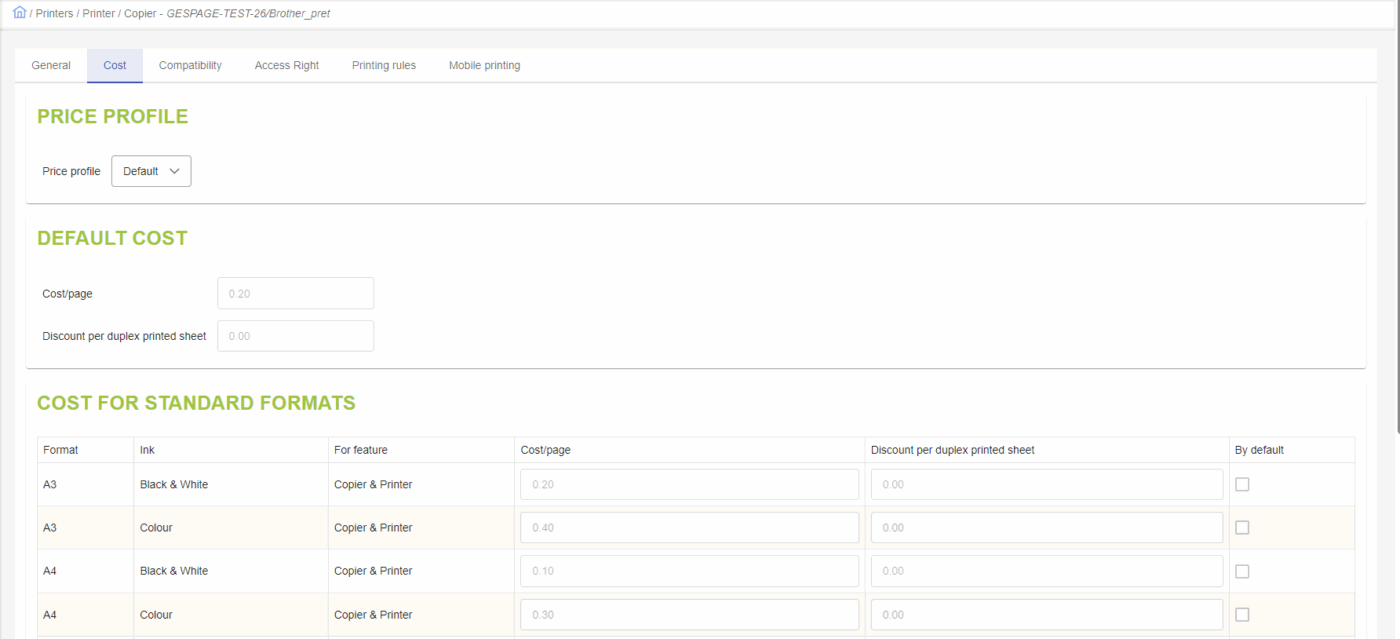Click the Printers breadcrumb link
Viewport: 1400px width, 639px height.
[54, 14]
